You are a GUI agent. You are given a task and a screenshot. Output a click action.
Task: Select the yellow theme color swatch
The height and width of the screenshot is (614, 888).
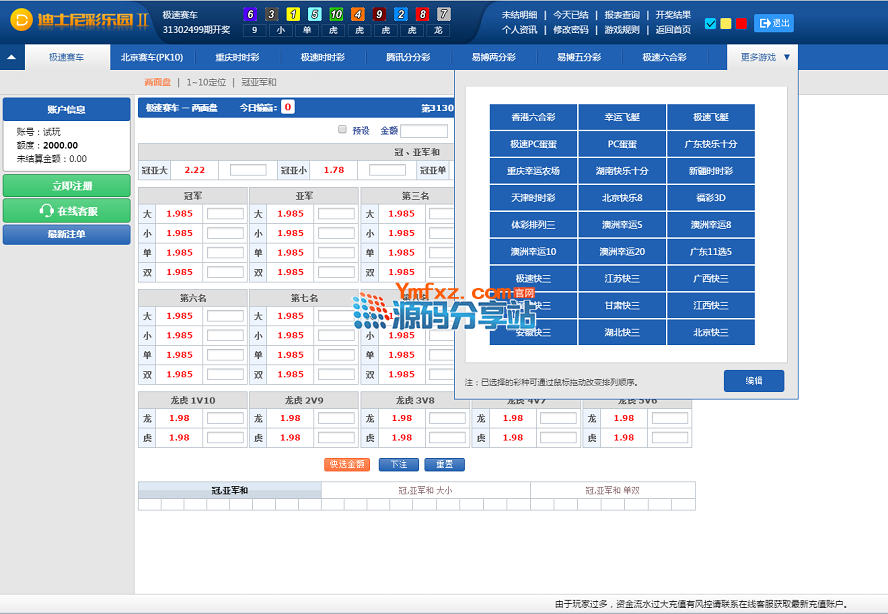tap(726, 24)
